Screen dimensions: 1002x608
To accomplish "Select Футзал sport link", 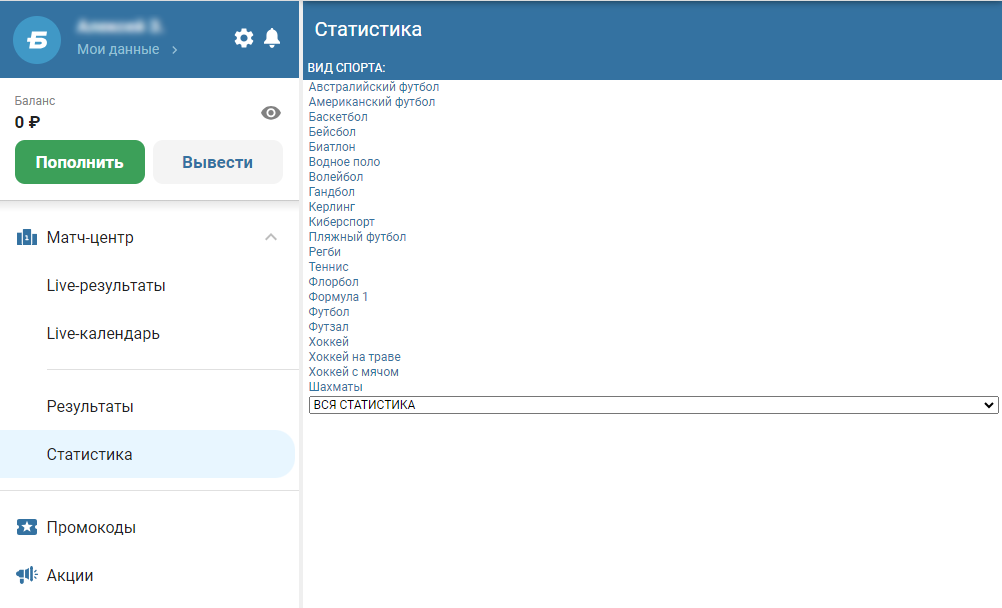I will click(328, 327).
